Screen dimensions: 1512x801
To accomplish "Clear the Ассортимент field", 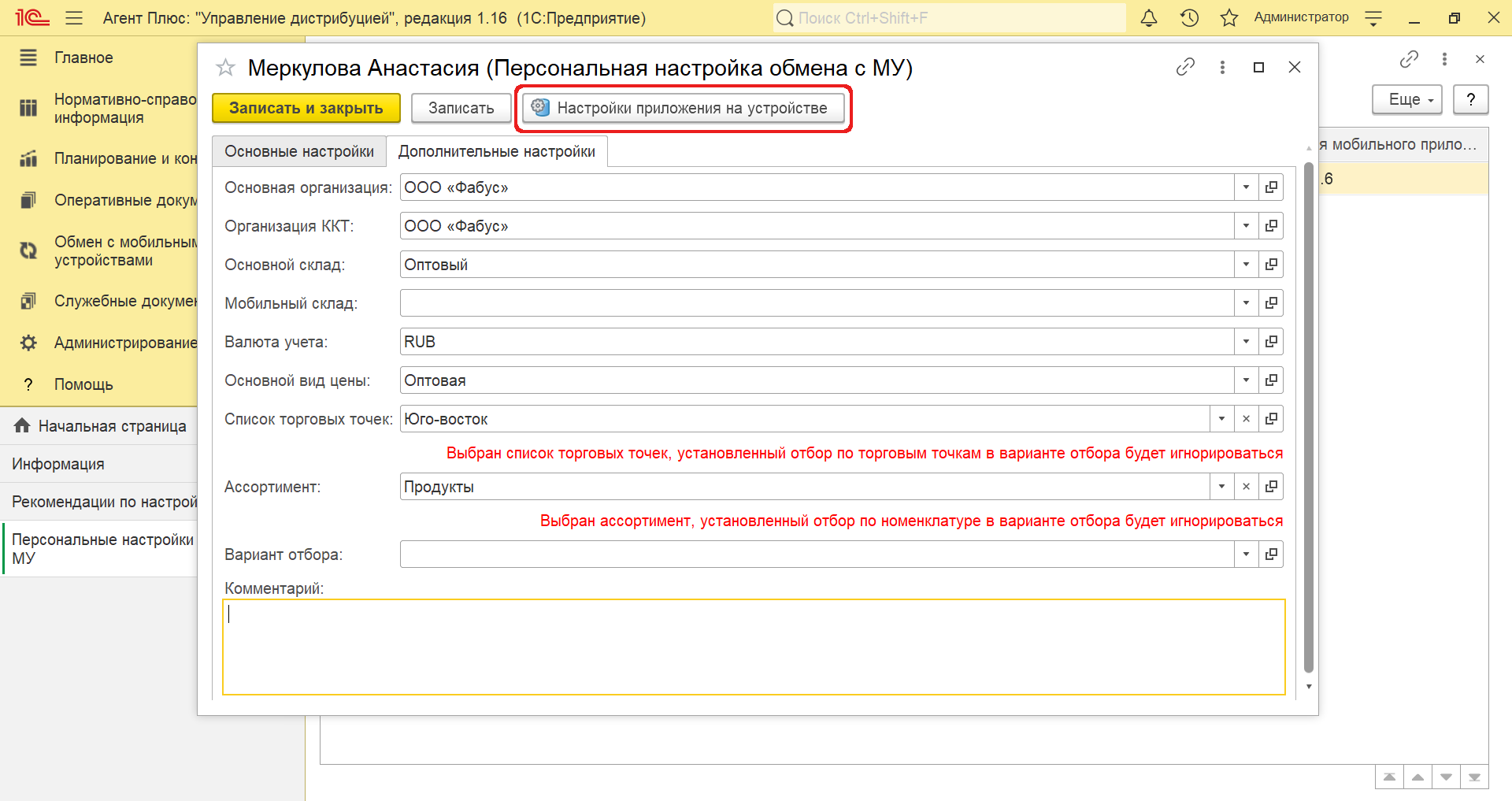I will click(1246, 487).
